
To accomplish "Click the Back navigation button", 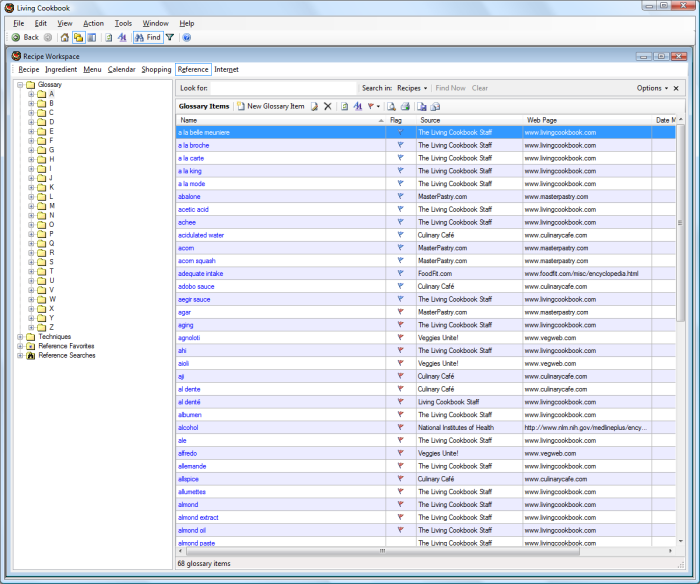I will coord(25,38).
